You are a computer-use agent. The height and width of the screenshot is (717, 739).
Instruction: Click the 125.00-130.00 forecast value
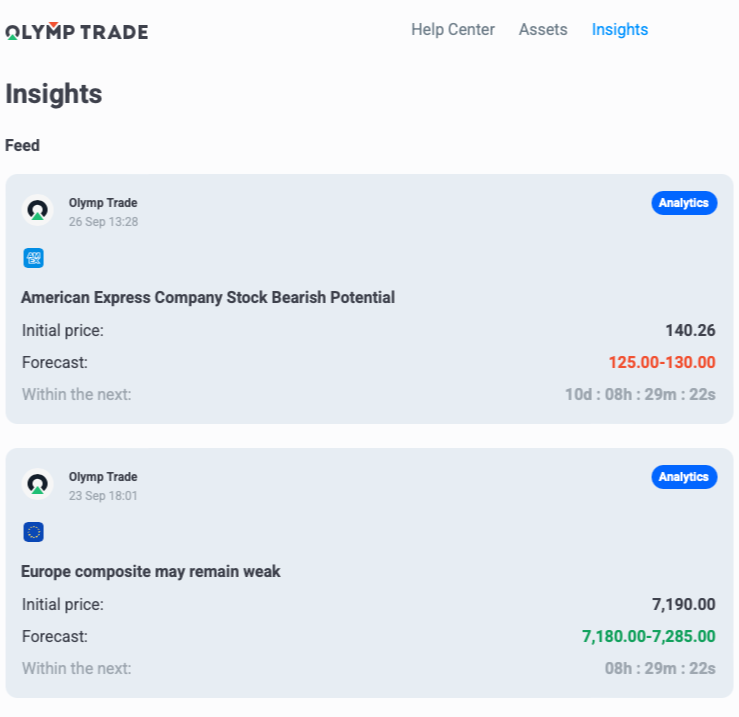[662, 362]
